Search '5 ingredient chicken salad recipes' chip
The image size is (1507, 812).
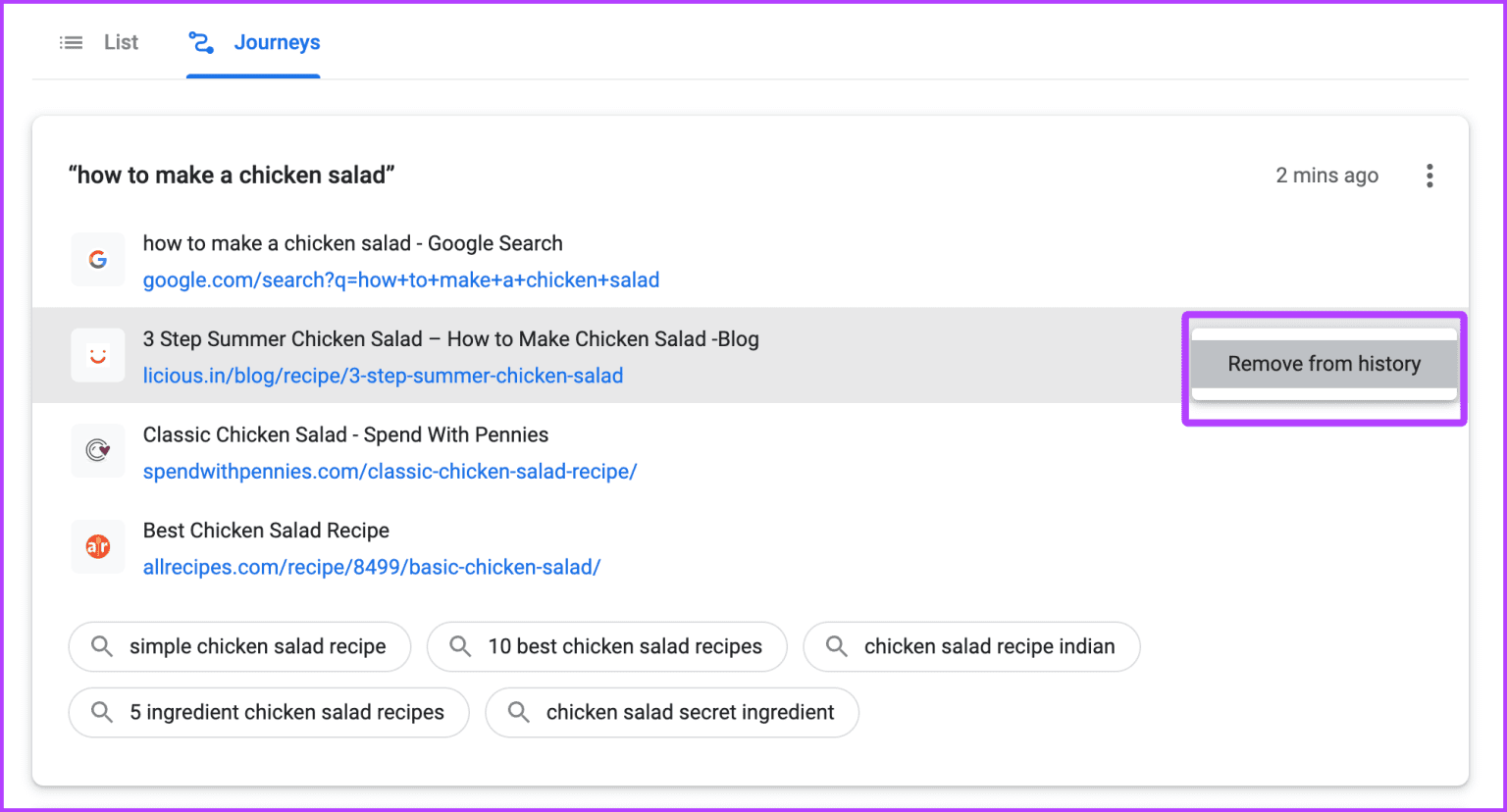[x=269, y=712]
